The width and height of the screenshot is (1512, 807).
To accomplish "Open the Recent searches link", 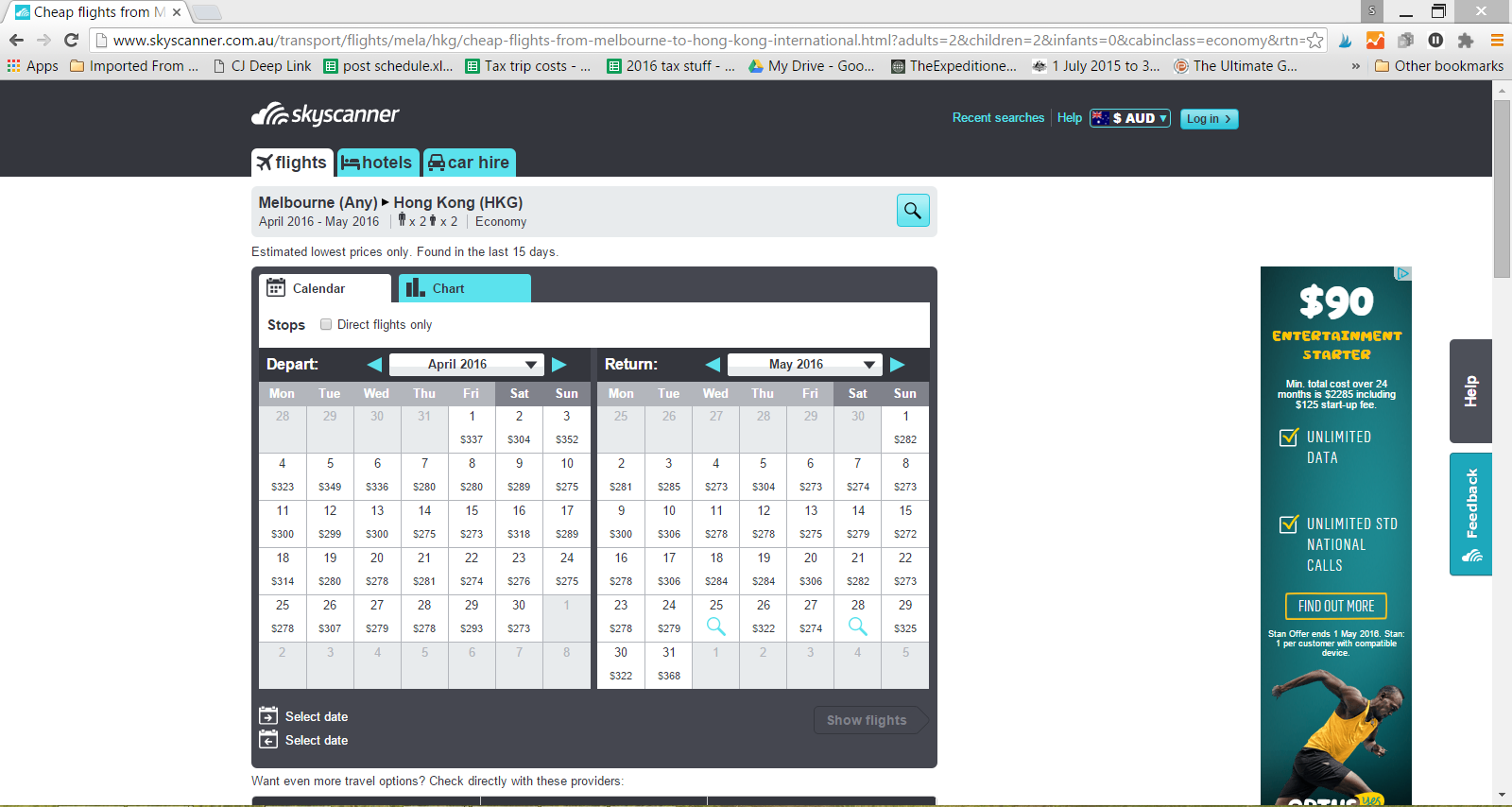I will 998,118.
